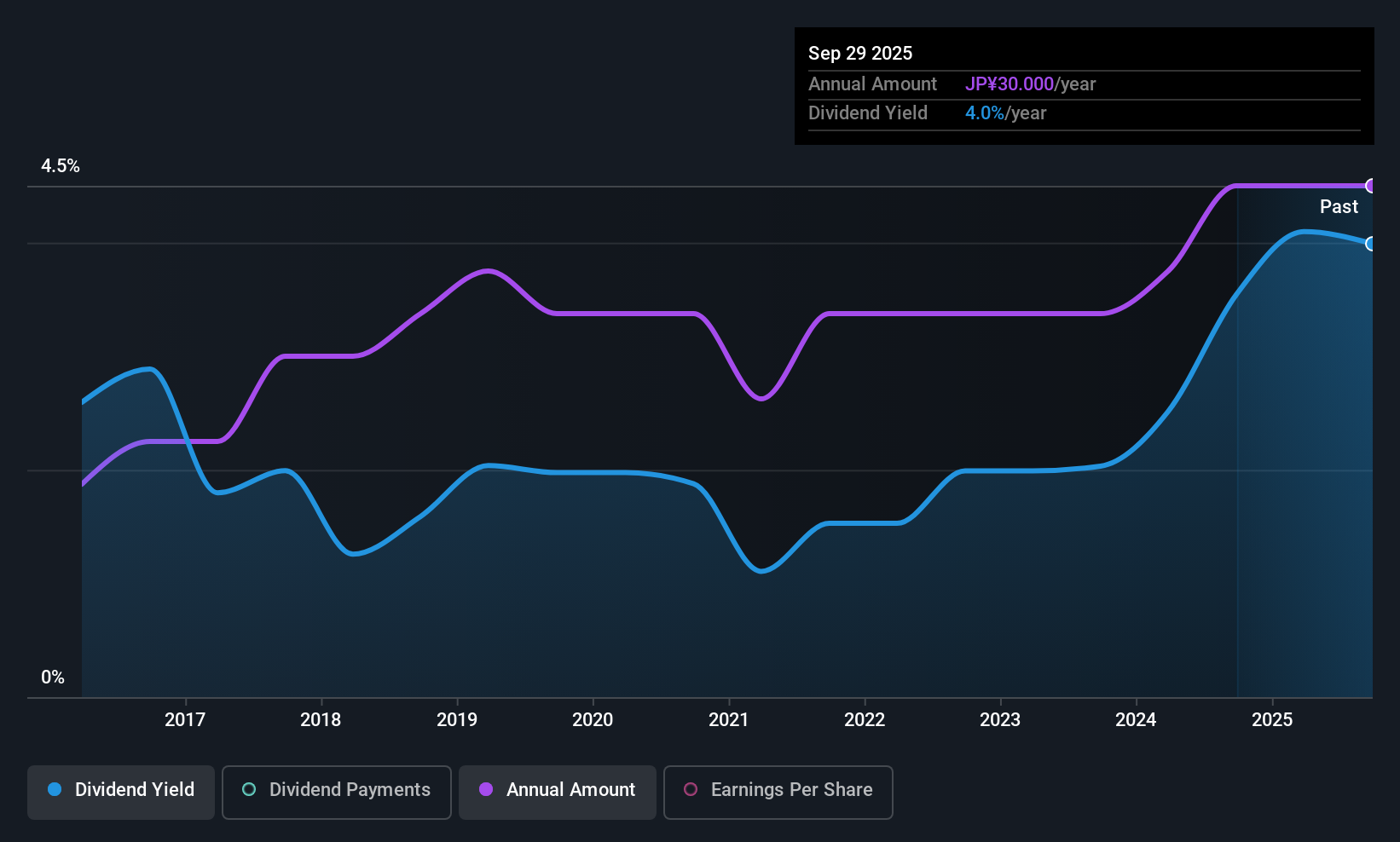This screenshot has width=1400, height=842.
Task: Click the 2025 x-axis label
Action: [x=1272, y=719]
